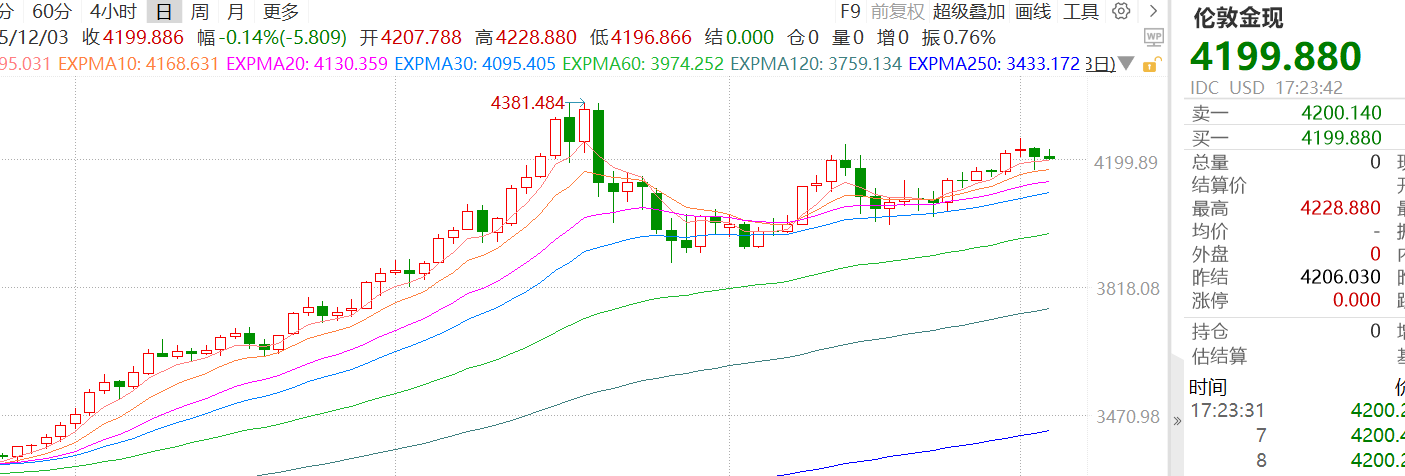Click the 4381.484 high price marker
Screen dimensions: 1405x476
(x=528, y=103)
